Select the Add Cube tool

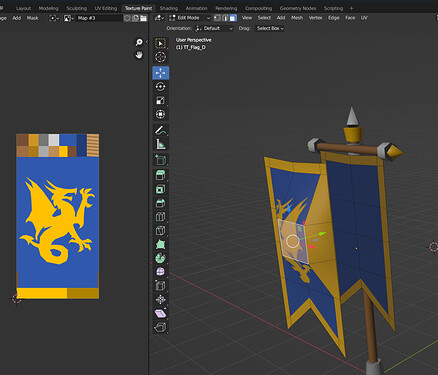160,160
